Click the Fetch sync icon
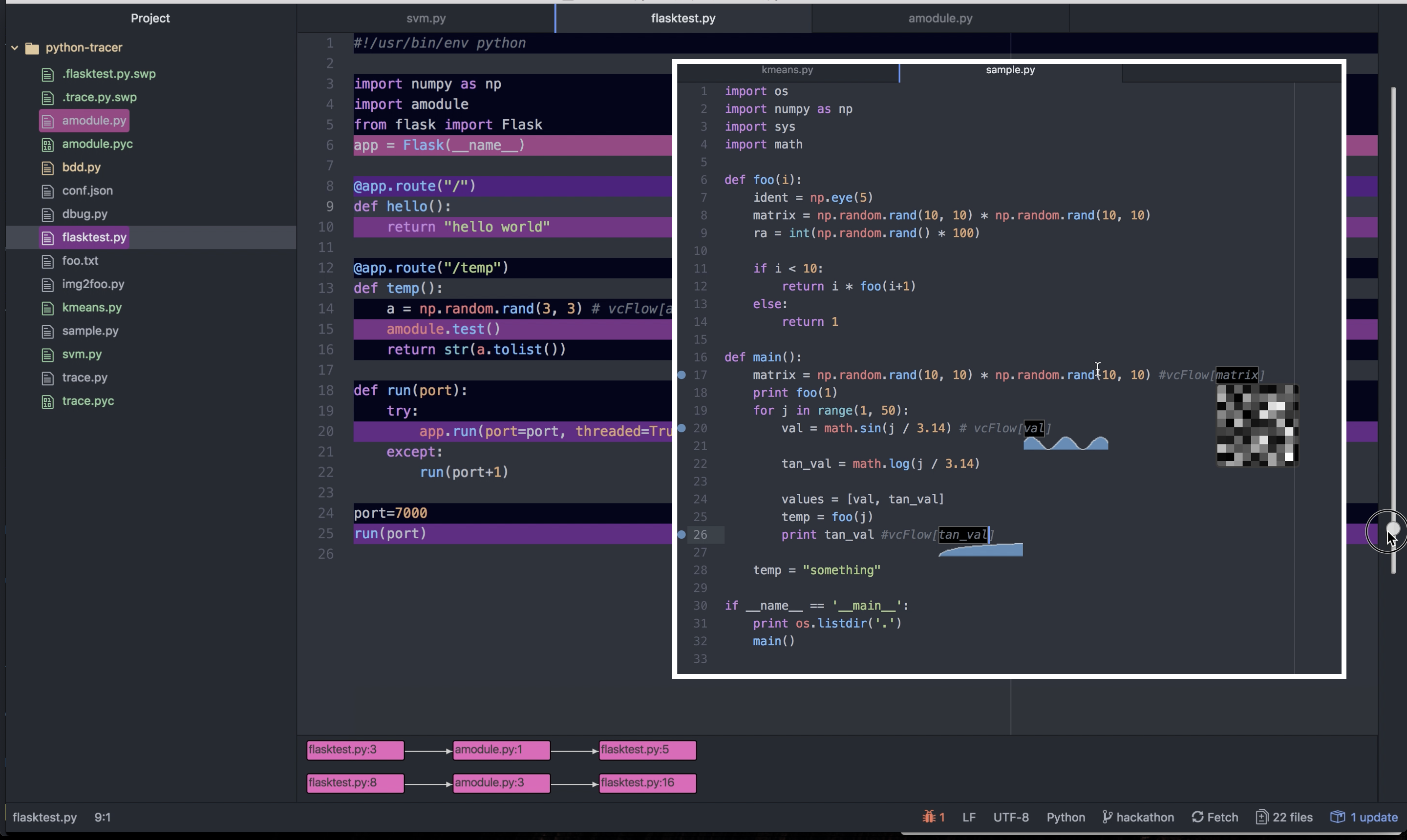 coord(1197,817)
